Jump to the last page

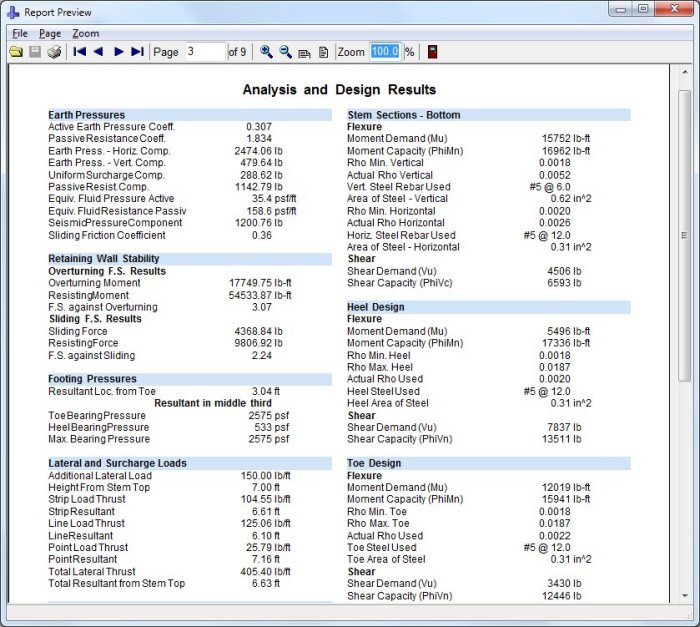click(x=137, y=52)
